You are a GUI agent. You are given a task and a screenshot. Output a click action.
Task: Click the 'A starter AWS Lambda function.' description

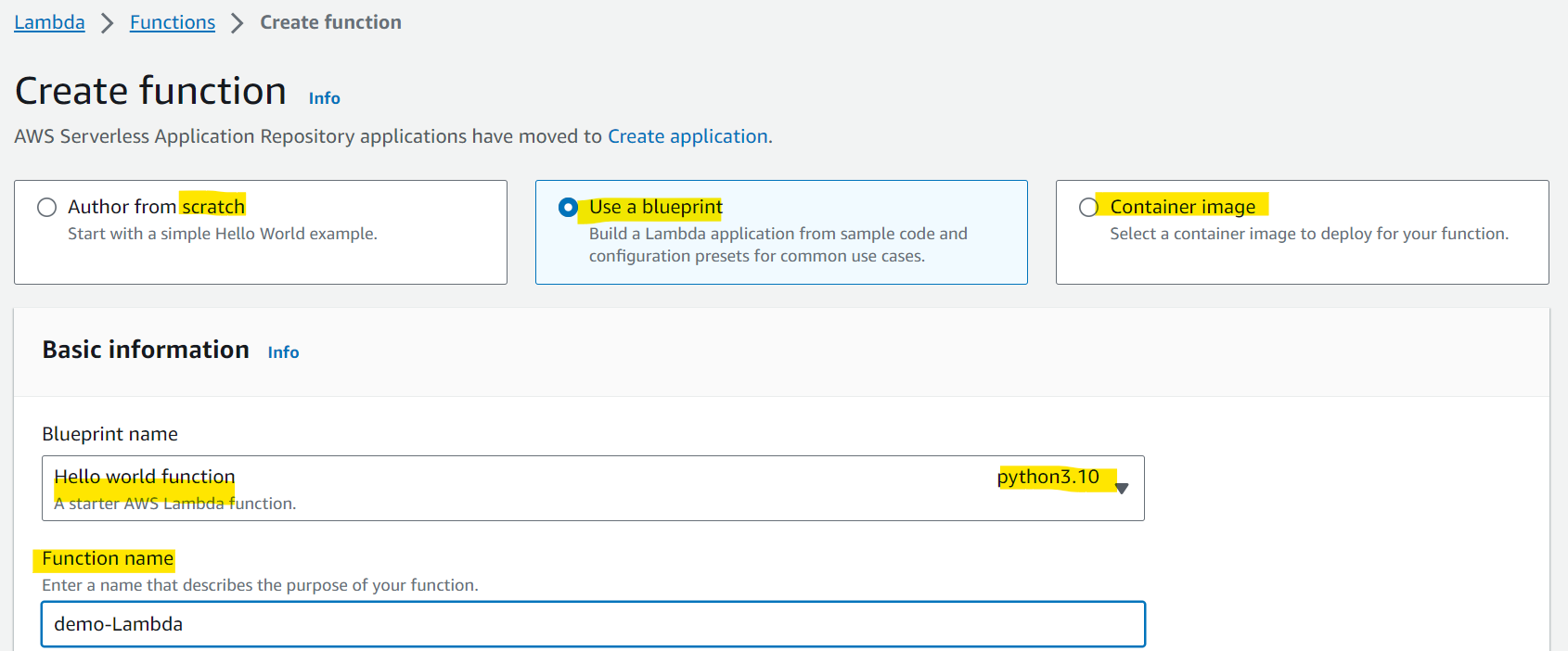pyautogui.click(x=175, y=504)
